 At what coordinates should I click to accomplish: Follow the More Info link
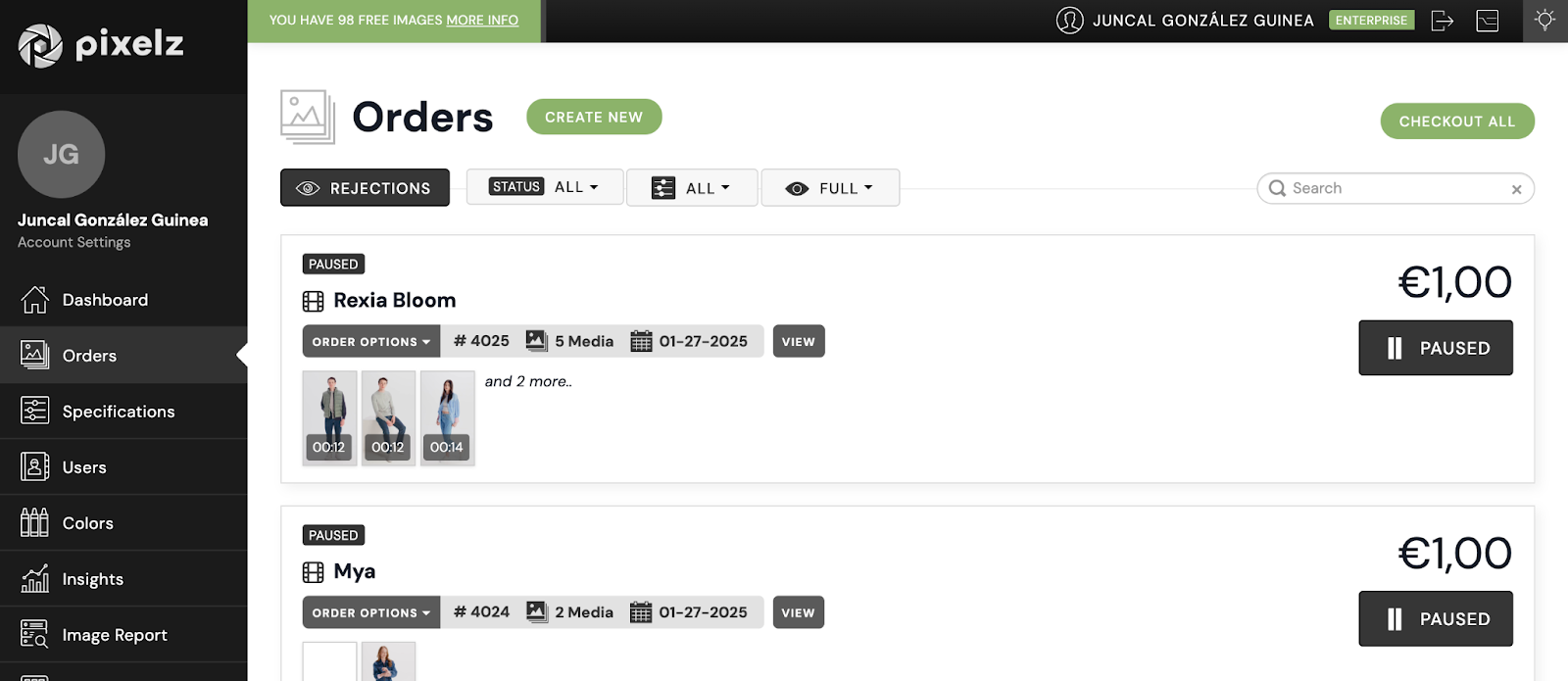click(482, 21)
